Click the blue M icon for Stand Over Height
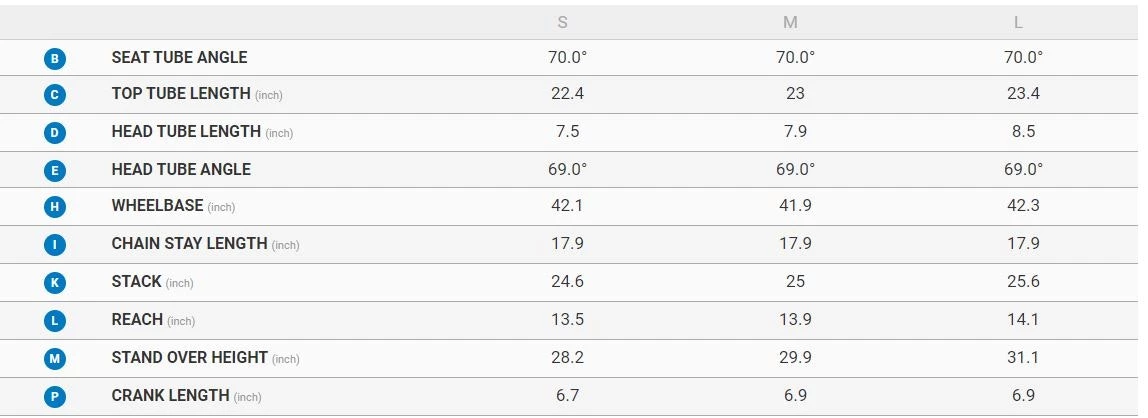Viewport: 1148px width, 418px height. (55, 358)
